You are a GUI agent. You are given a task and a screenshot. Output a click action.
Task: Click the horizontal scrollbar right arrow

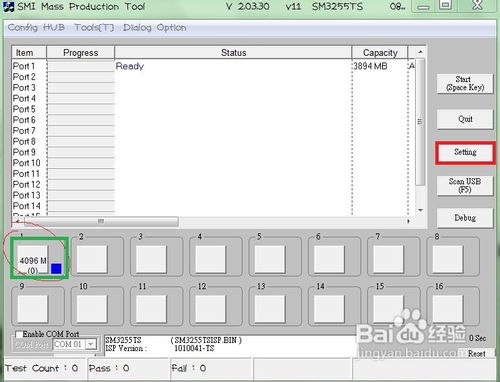coord(409,221)
